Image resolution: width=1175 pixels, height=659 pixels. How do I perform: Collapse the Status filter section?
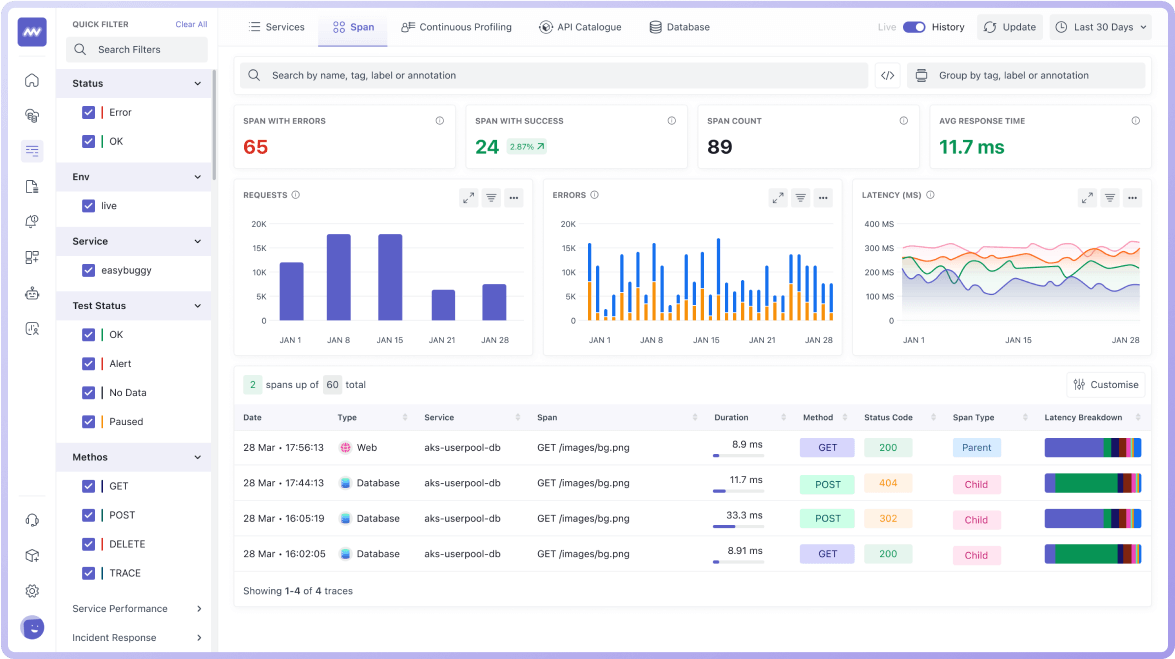point(198,83)
